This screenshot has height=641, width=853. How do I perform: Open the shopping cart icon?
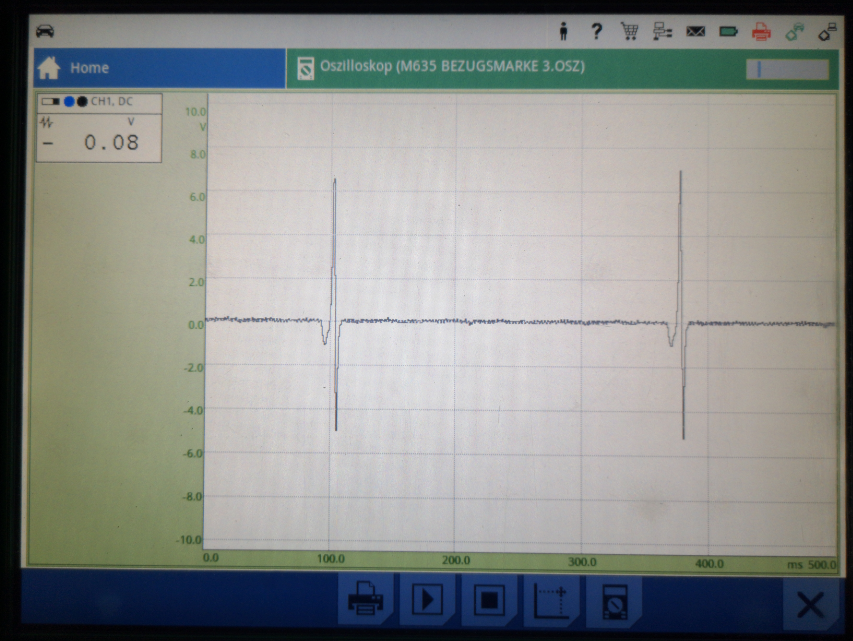coord(629,32)
